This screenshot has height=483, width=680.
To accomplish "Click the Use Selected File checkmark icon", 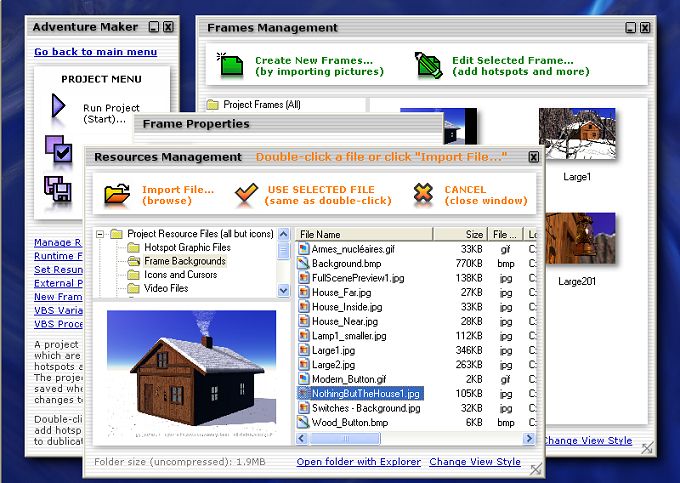I will pos(244,194).
